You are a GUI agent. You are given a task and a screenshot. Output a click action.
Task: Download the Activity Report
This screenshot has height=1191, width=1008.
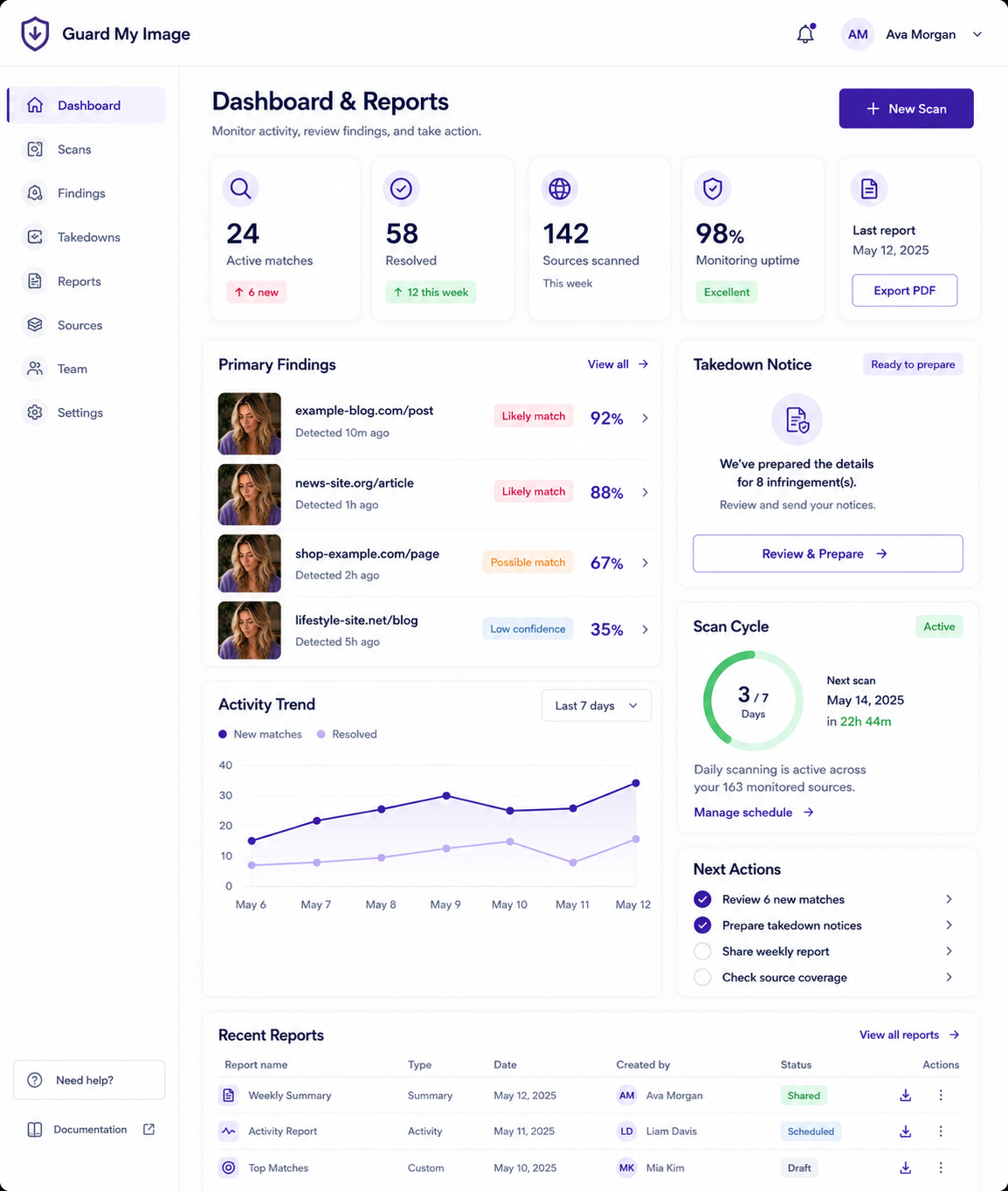click(906, 1131)
